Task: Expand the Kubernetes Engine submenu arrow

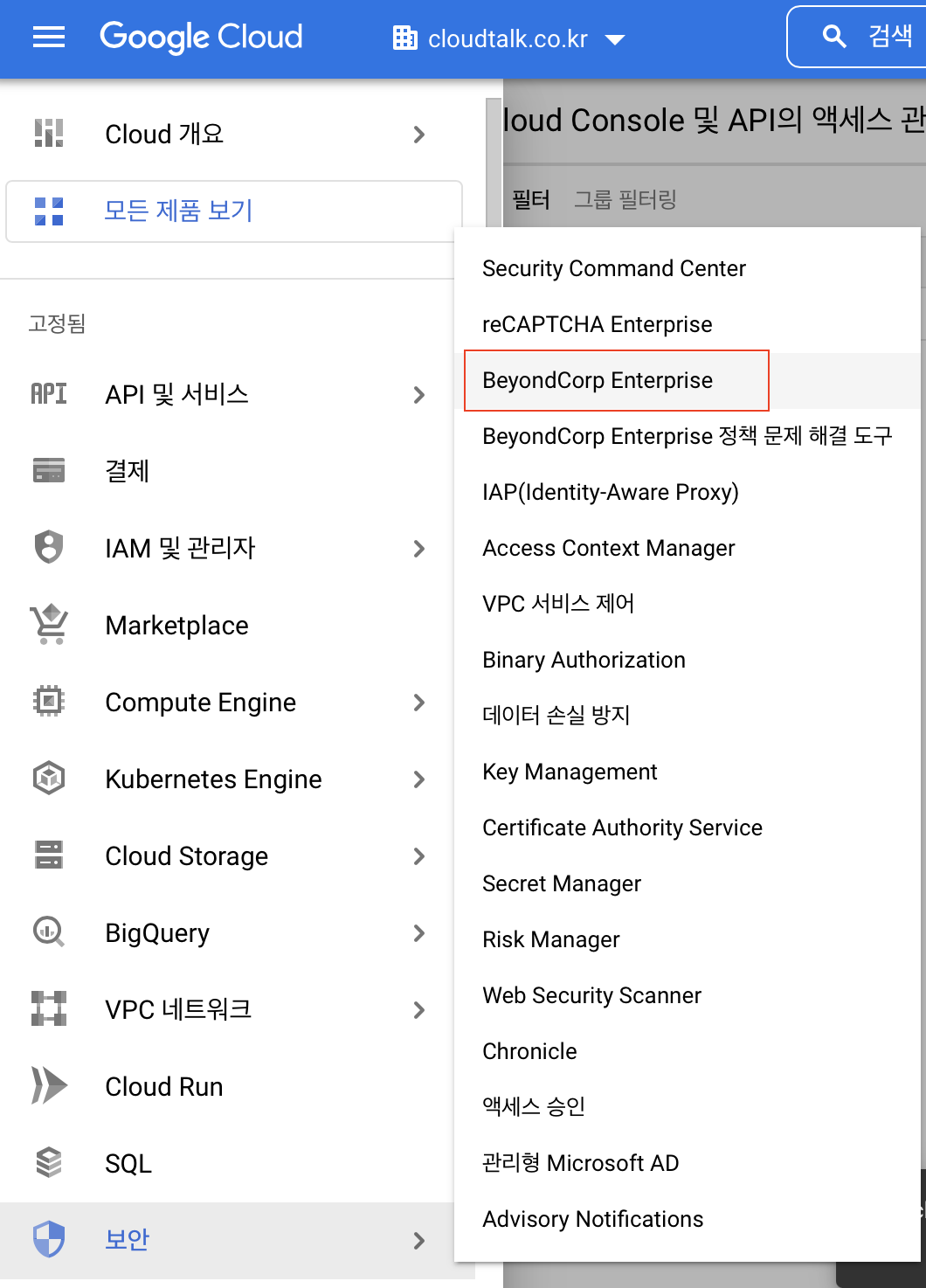Action: point(419,779)
